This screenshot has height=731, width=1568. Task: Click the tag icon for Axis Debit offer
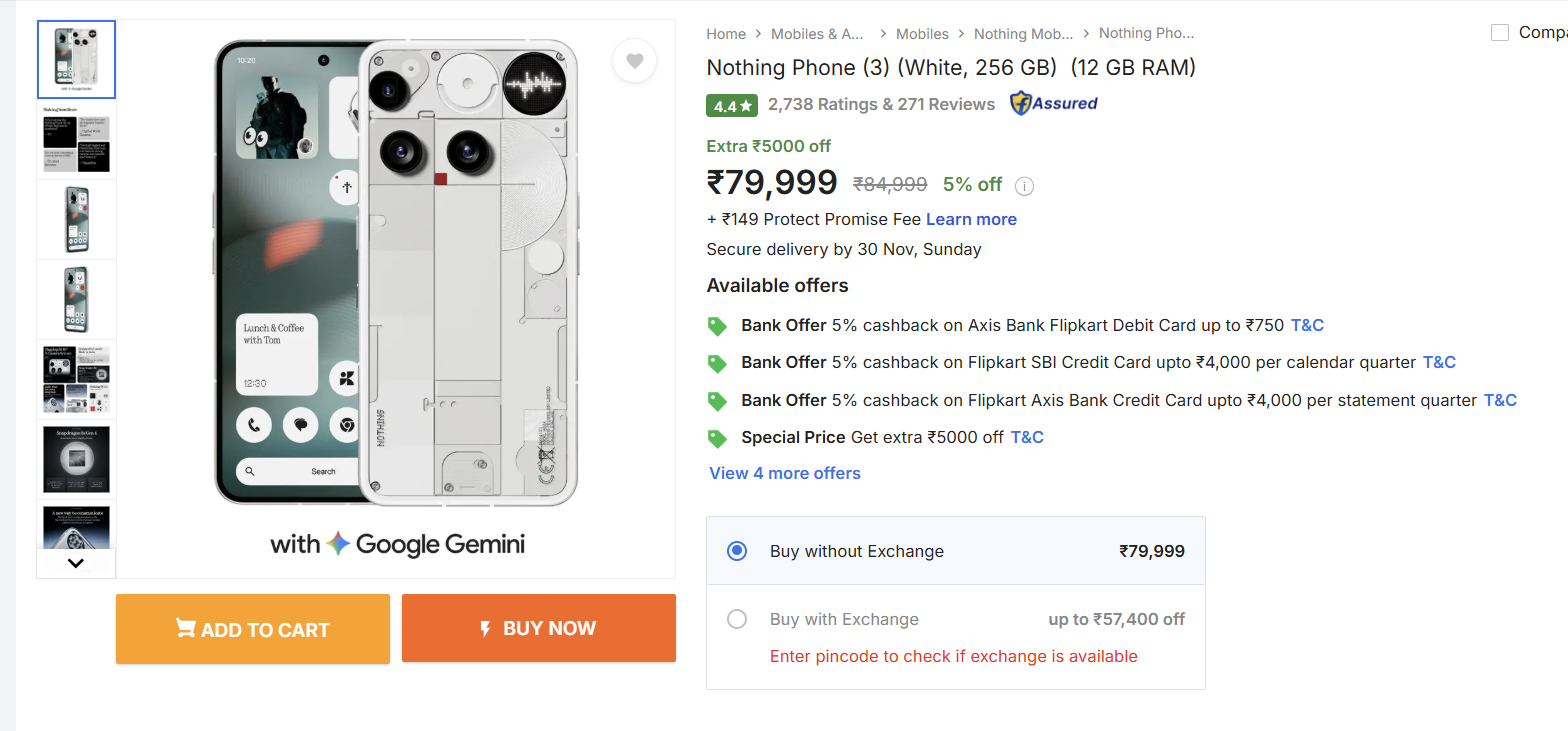pos(717,326)
